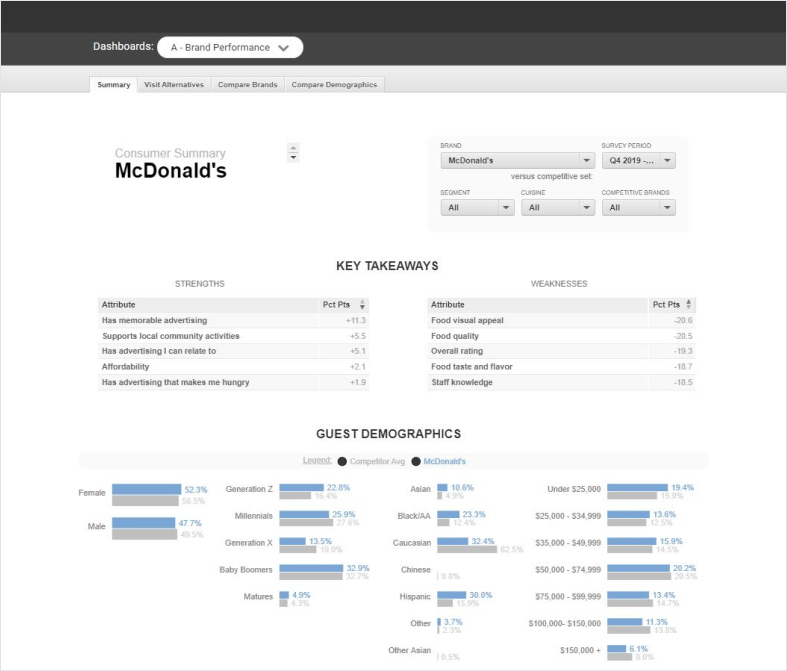This screenshot has height=671, width=787.
Task: Sort Strengths table by Pct Pts icon
Action: tap(362, 305)
